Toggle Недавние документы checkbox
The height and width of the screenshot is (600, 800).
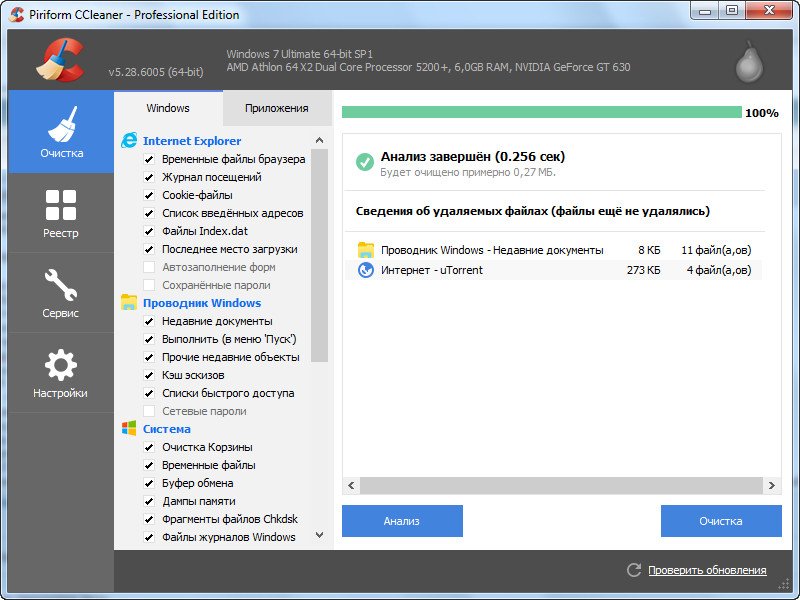(149, 321)
